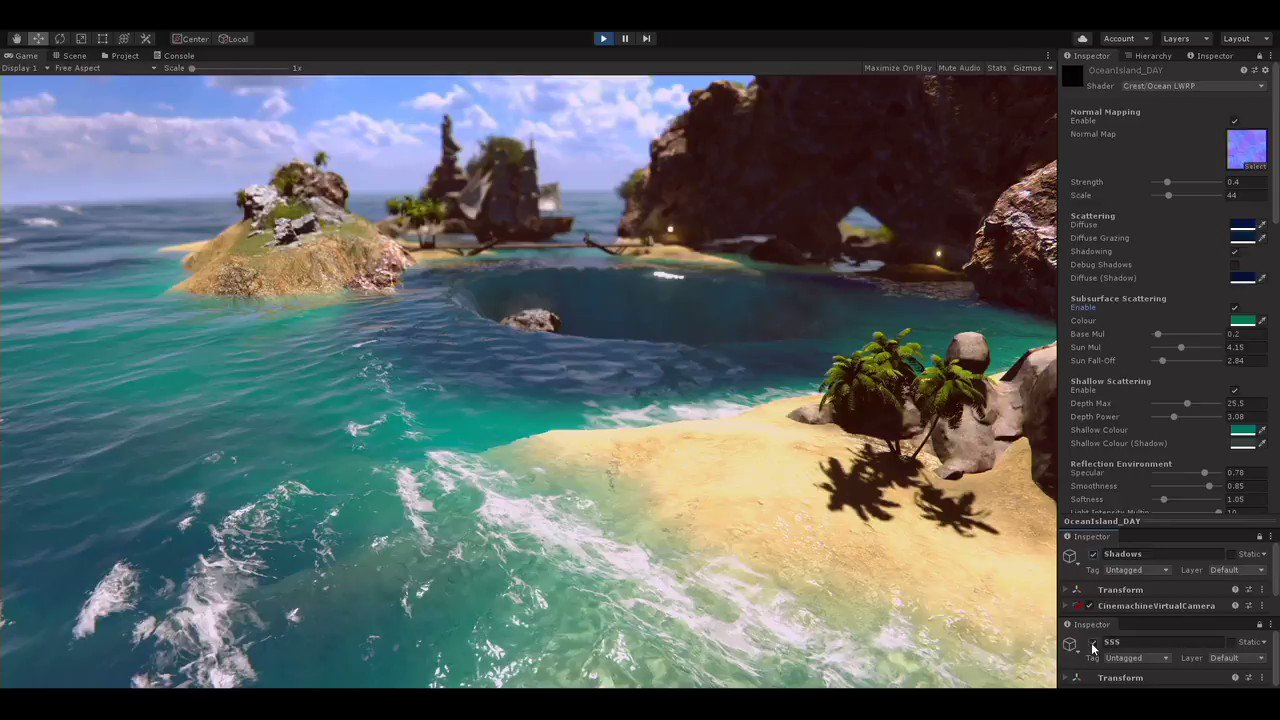Viewport: 1280px width, 720px height.
Task: Open presets for the OceanIsland_DAY material
Action: click(x=1255, y=70)
